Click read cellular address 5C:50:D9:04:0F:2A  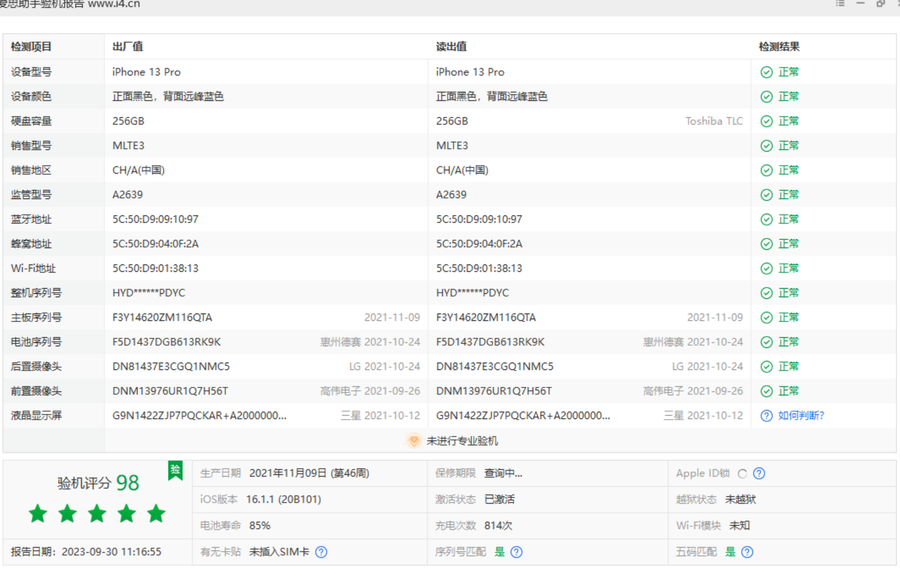479,244
